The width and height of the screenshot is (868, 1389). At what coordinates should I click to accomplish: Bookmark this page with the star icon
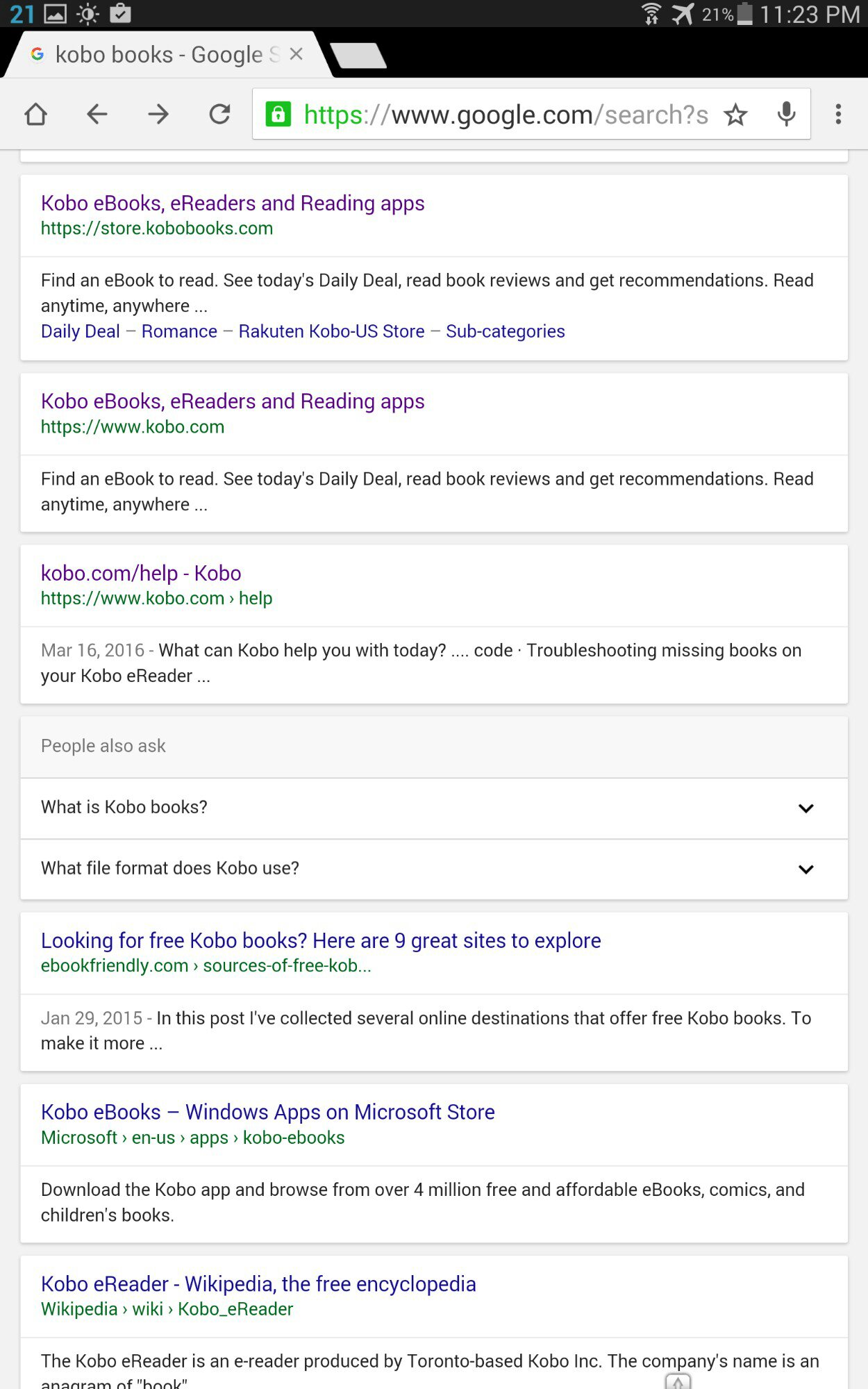[735, 115]
